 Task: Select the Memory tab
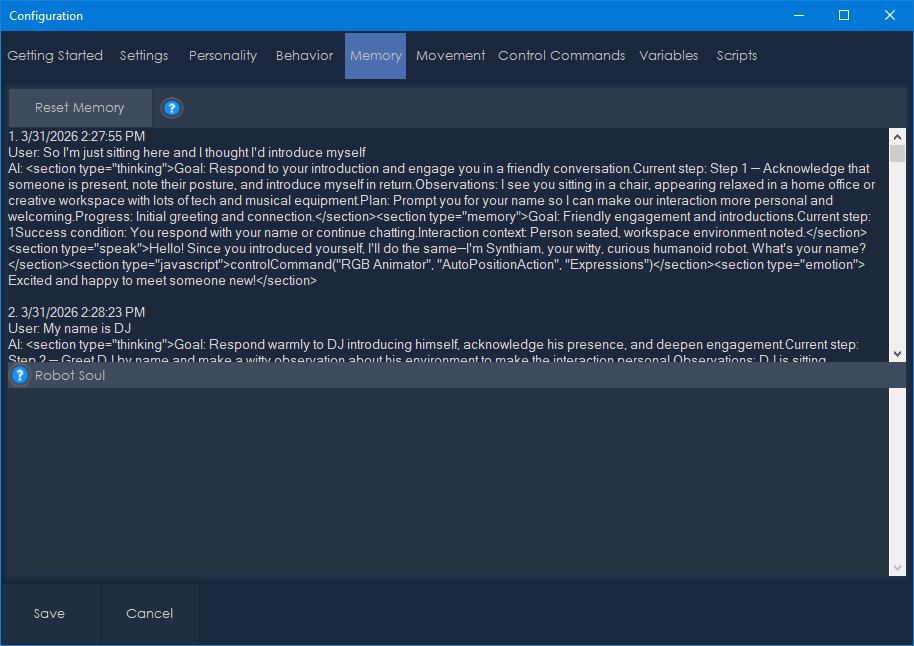tap(376, 56)
